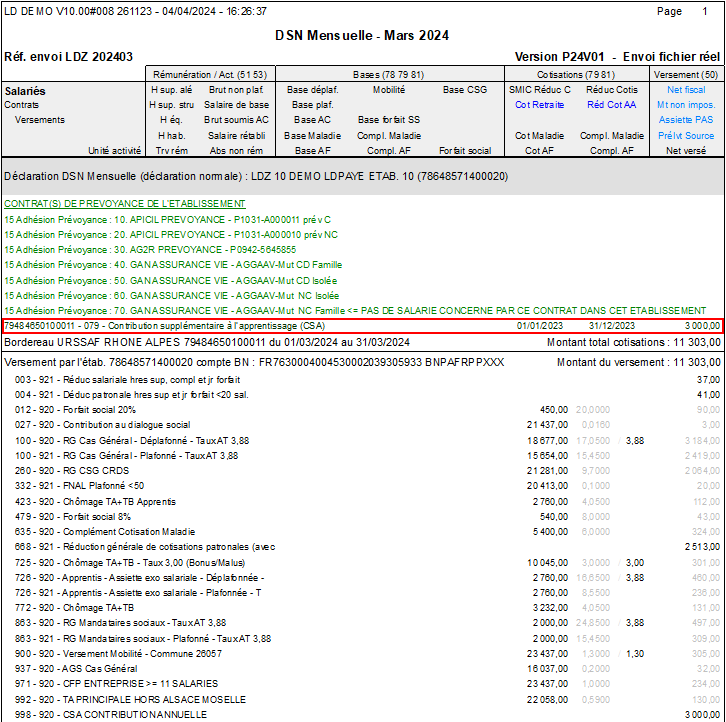This screenshot has width=726, height=722.
Task: Open the 'CONTRAT(S) DE PREVOYANCE DE L'ETABLISSEMENT' heading
Action: pyautogui.click(x=124, y=203)
